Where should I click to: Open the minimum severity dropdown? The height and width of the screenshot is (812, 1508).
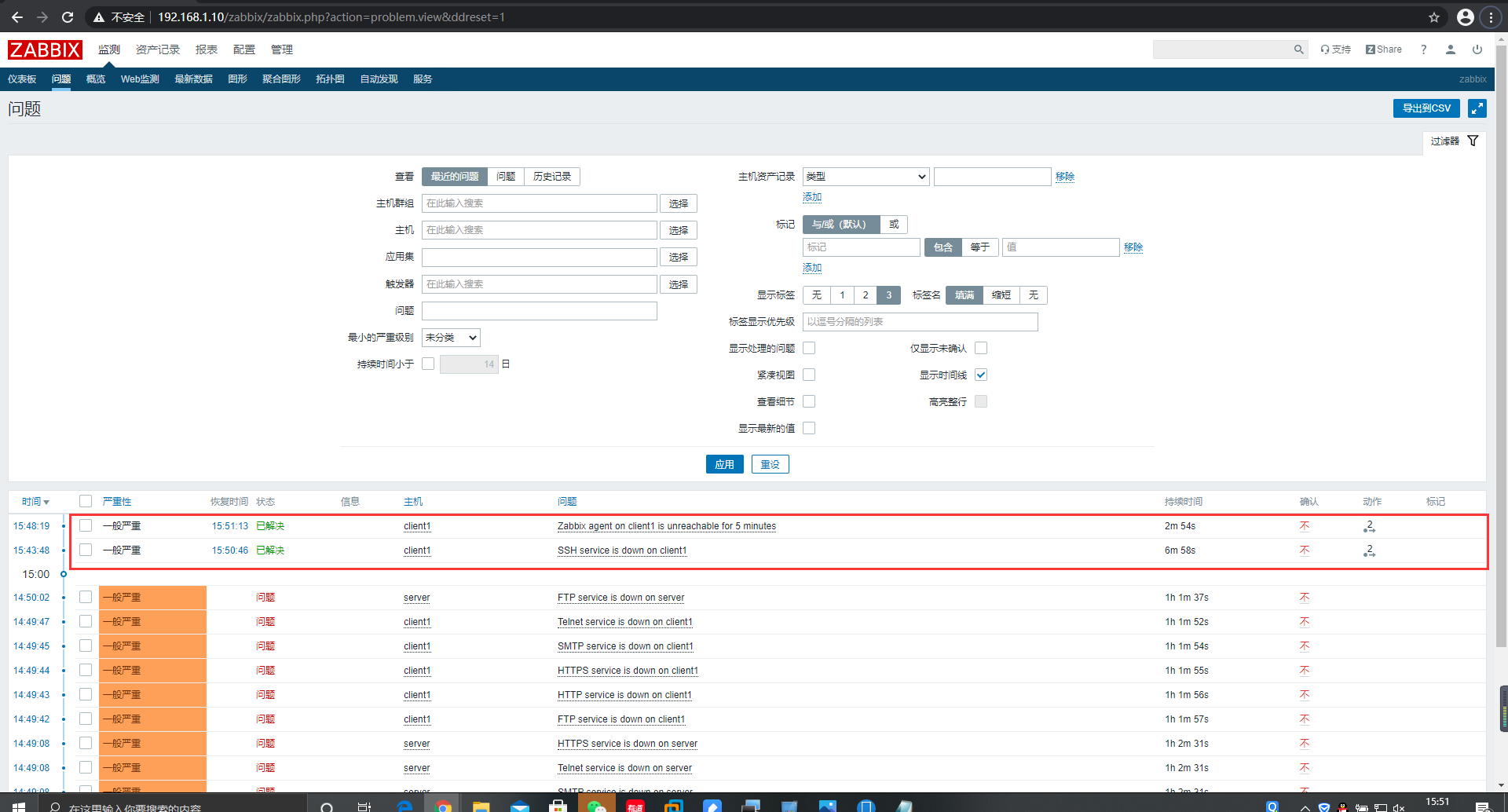[x=451, y=338]
